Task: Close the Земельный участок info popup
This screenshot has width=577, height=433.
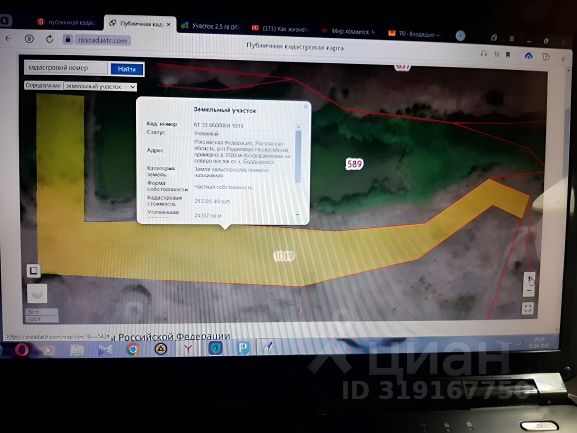Action: (305, 106)
